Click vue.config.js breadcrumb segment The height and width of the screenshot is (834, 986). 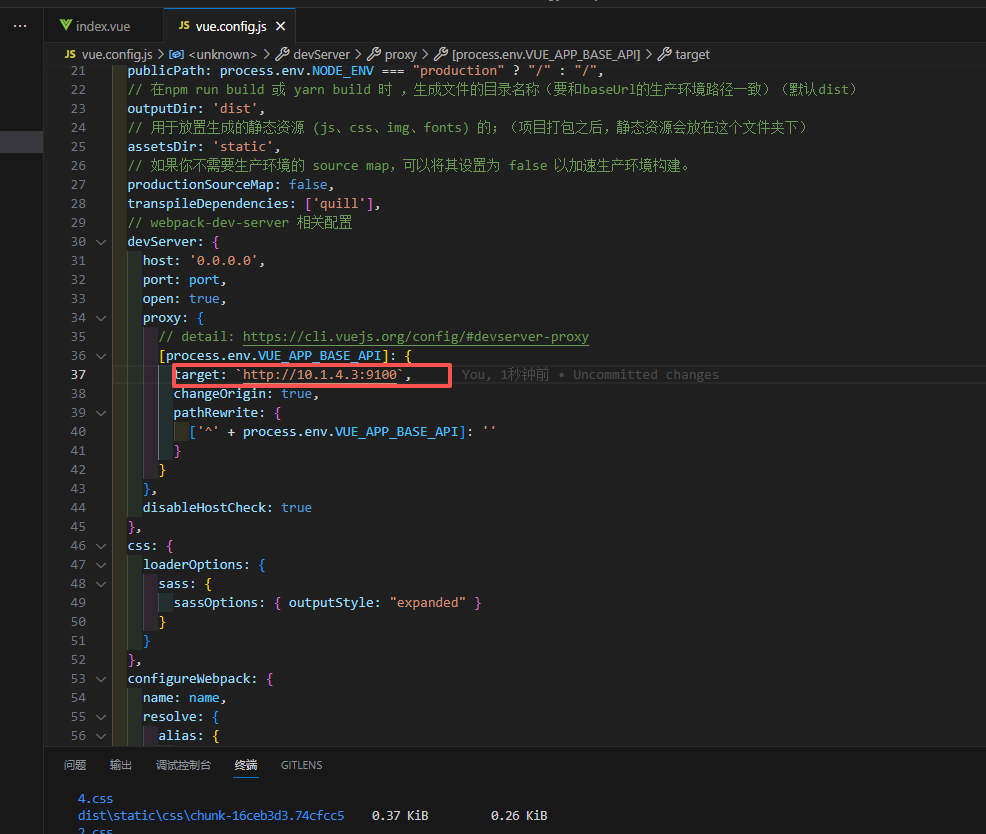point(117,55)
